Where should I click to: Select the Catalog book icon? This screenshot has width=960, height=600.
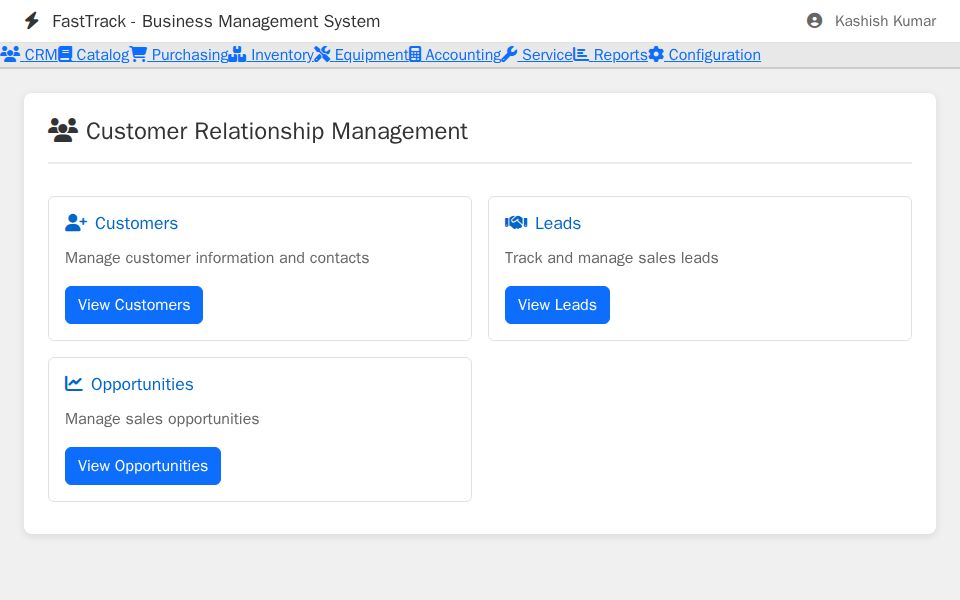click(x=65, y=55)
